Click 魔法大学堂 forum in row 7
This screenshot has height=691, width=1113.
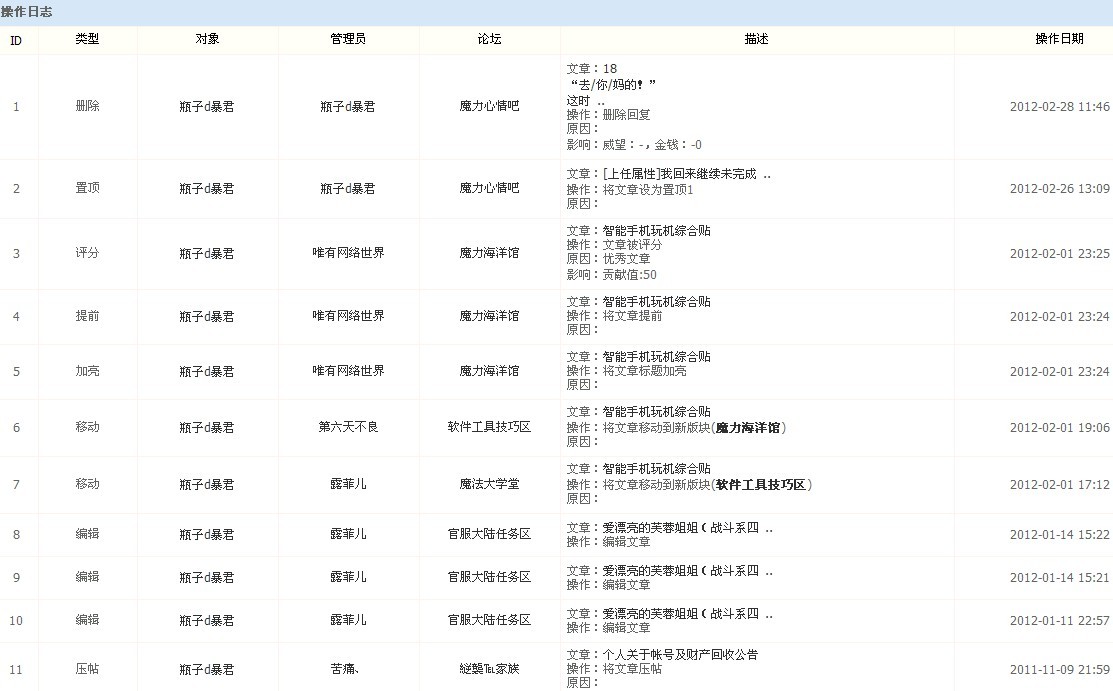pos(489,484)
